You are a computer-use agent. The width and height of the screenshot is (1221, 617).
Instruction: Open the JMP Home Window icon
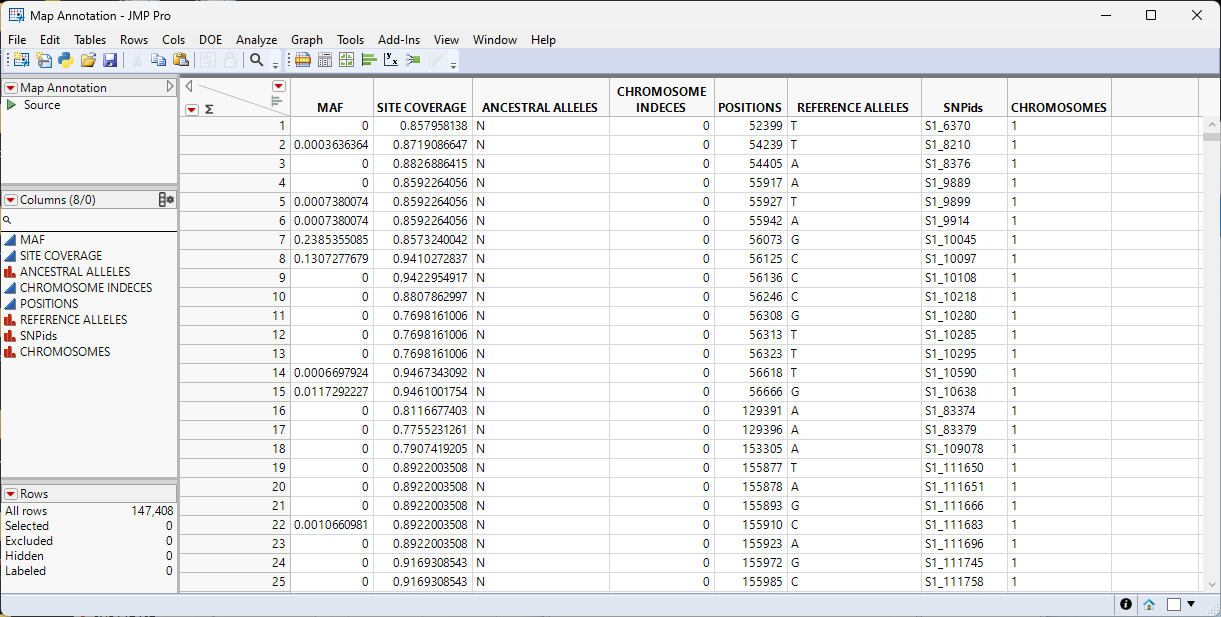pos(1149,604)
